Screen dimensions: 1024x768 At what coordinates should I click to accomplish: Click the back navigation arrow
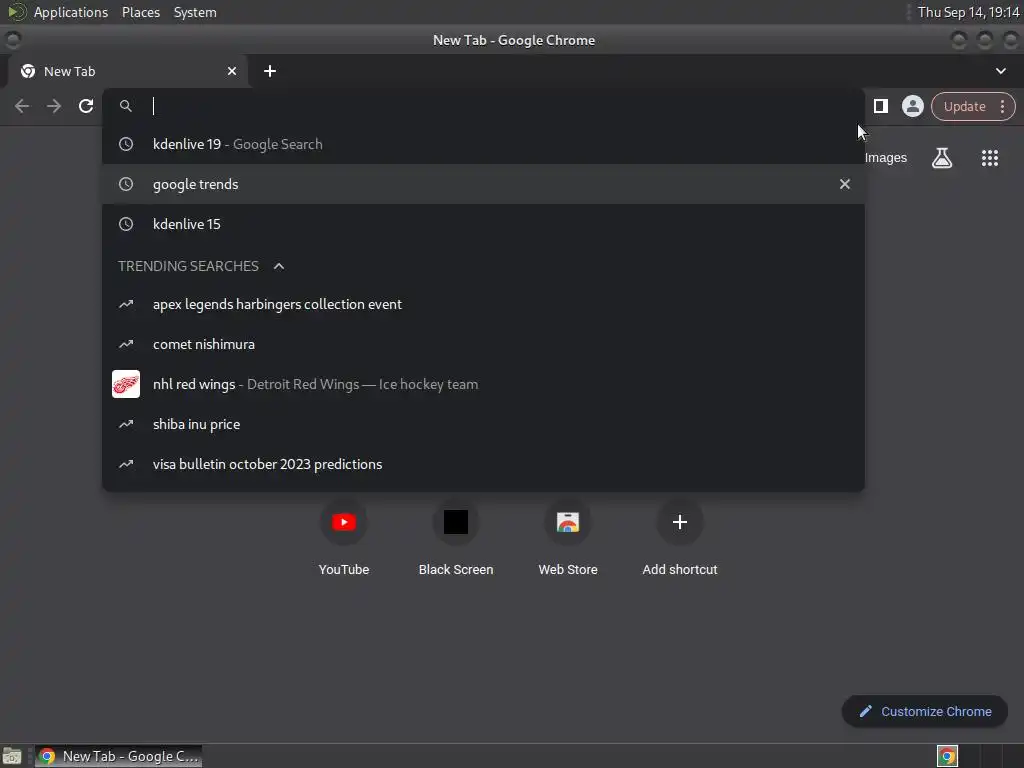[22, 106]
